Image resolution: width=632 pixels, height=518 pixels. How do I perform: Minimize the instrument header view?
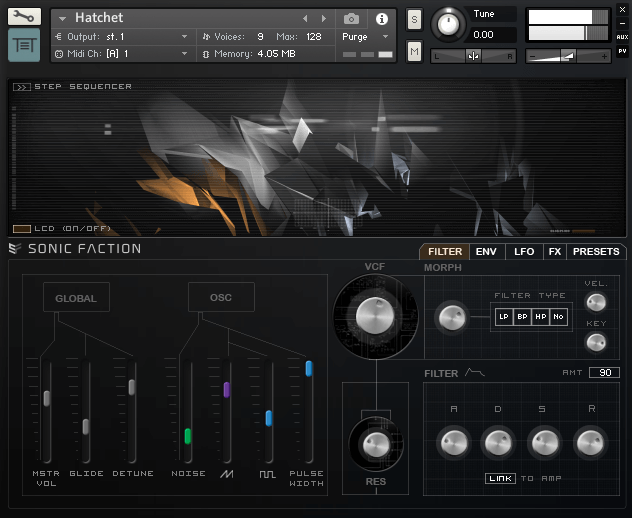coord(622,23)
